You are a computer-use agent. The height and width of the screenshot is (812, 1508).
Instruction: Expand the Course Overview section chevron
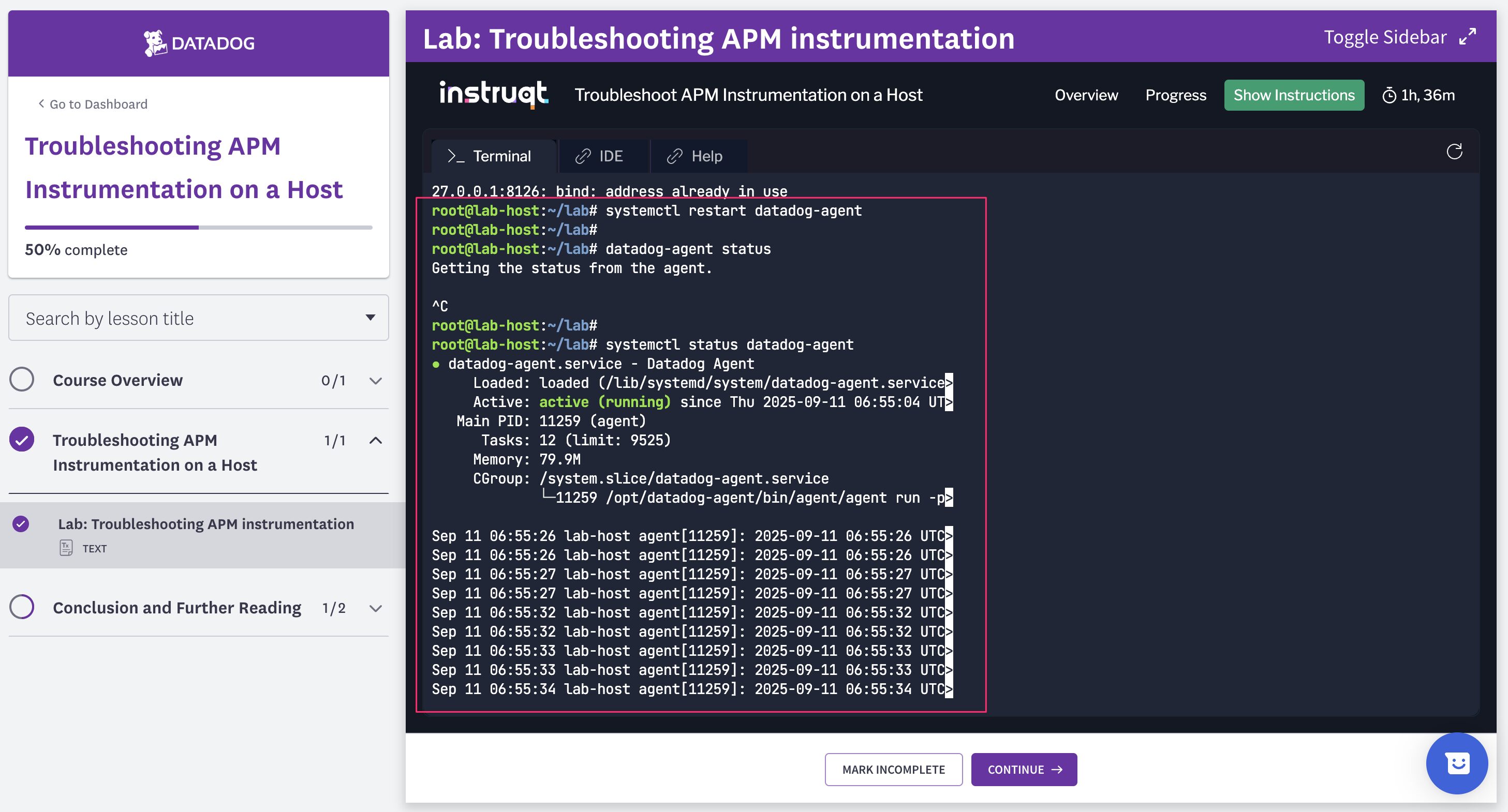point(376,381)
